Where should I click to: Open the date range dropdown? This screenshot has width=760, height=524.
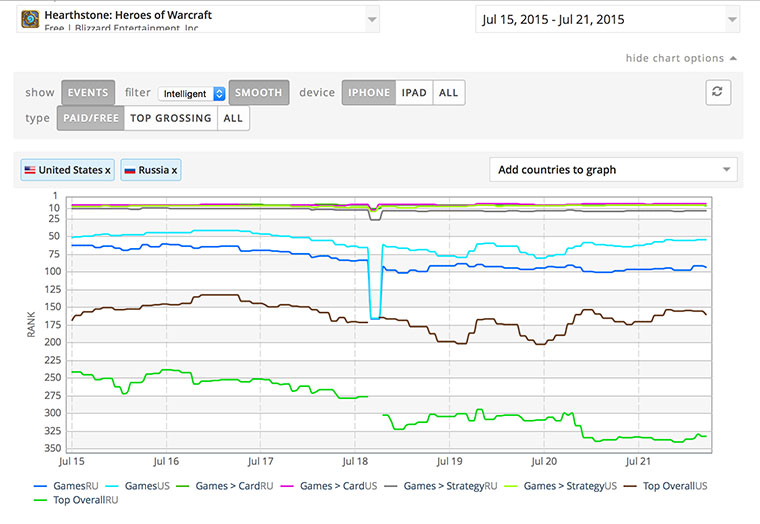pos(731,19)
